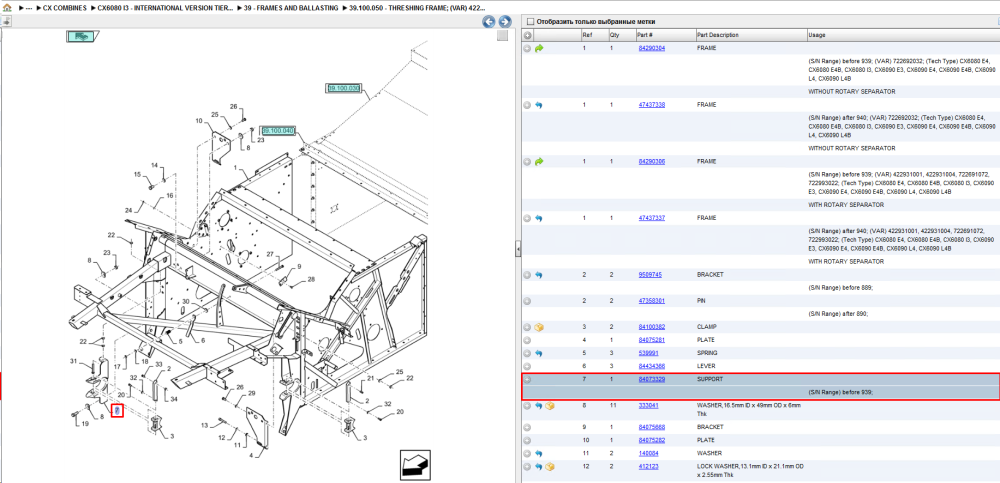Open the CX COMBINES breadcrumb
1000x483 pixels.
click(64, 8)
